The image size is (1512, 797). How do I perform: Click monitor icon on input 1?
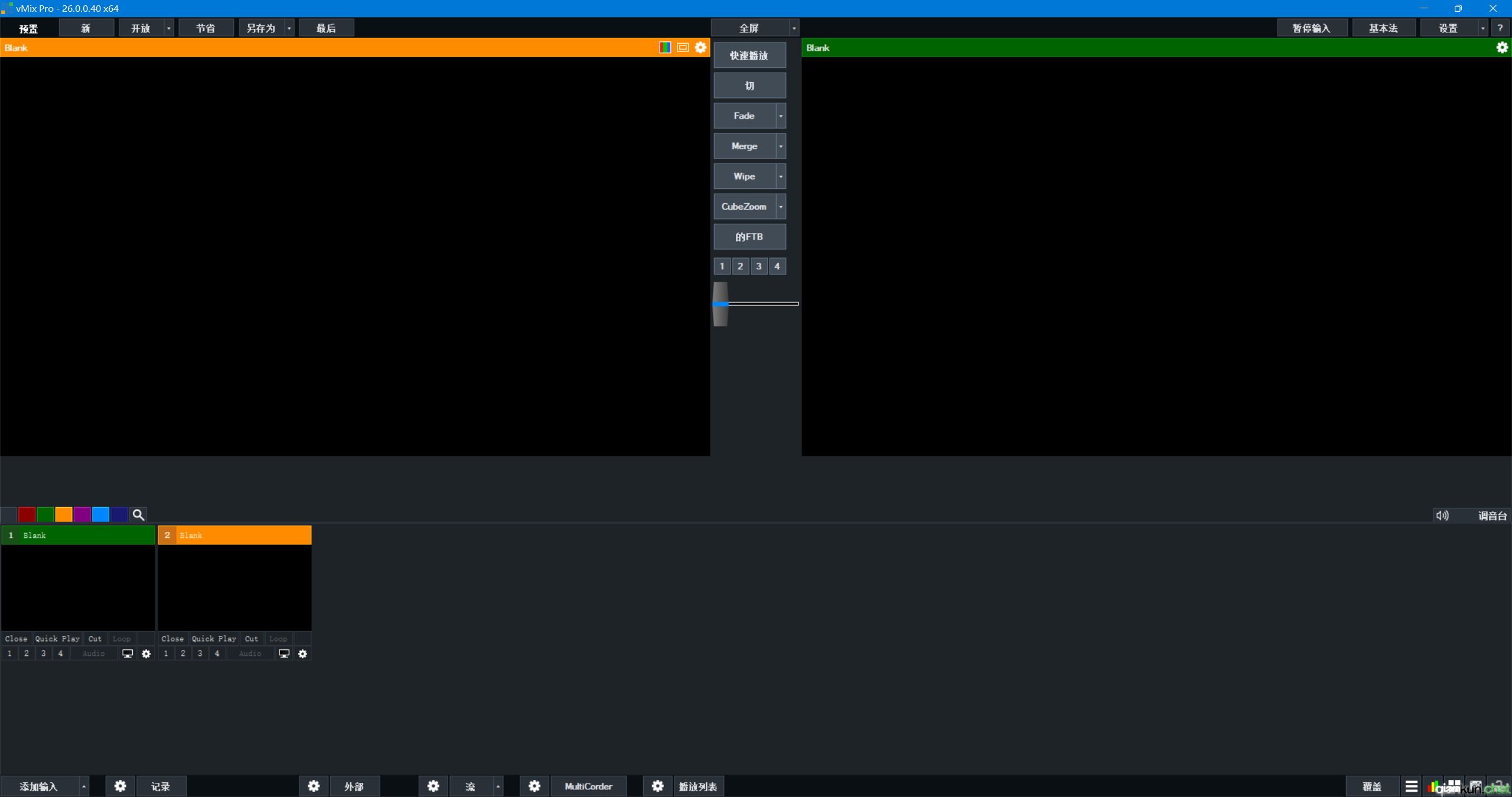[128, 654]
